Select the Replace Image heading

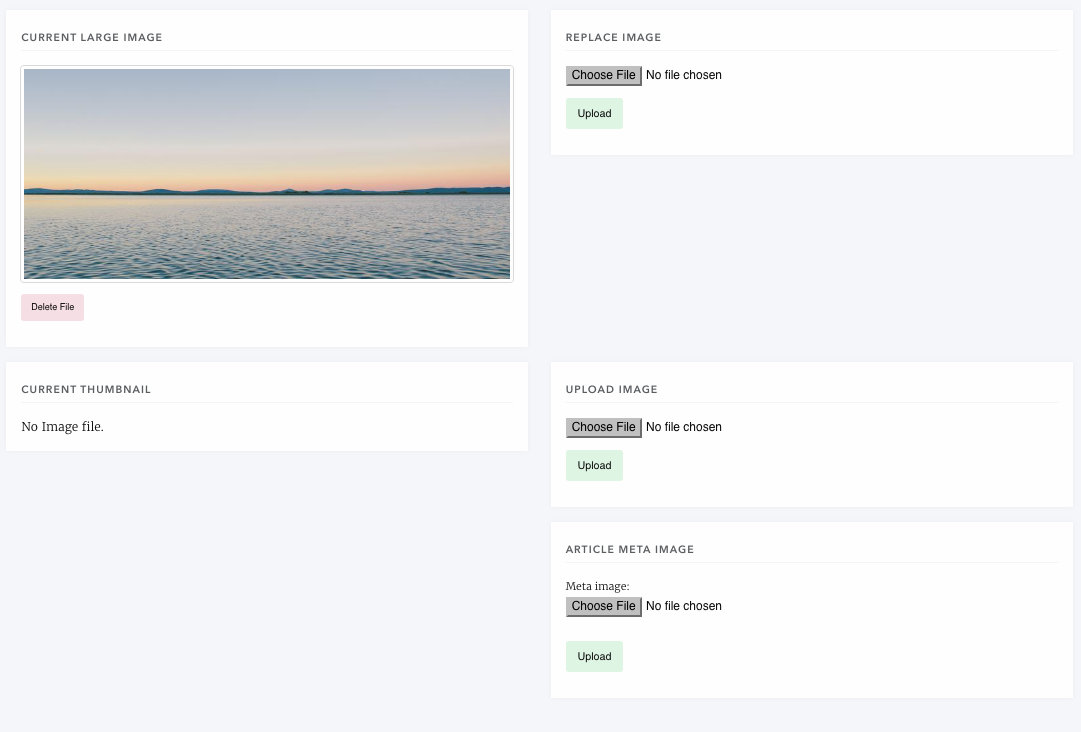(613, 38)
